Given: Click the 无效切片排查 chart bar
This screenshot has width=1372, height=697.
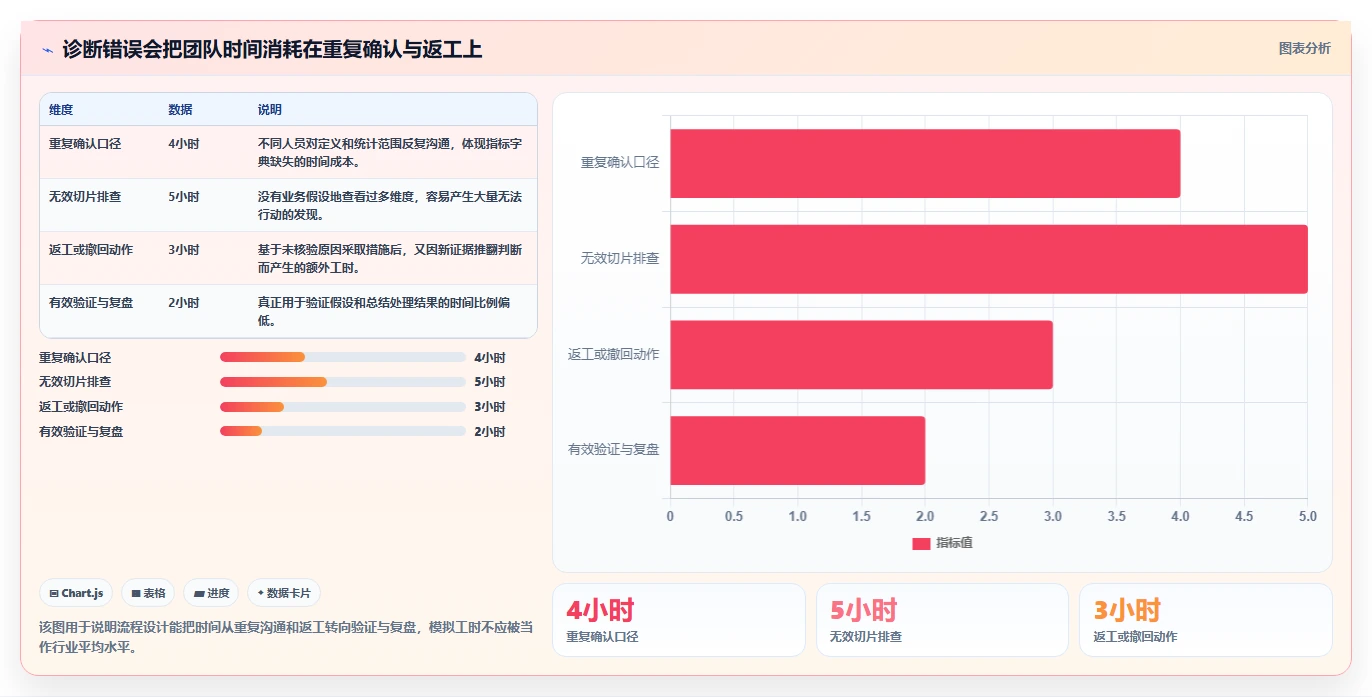Looking at the screenshot, I should tap(989, 259).
